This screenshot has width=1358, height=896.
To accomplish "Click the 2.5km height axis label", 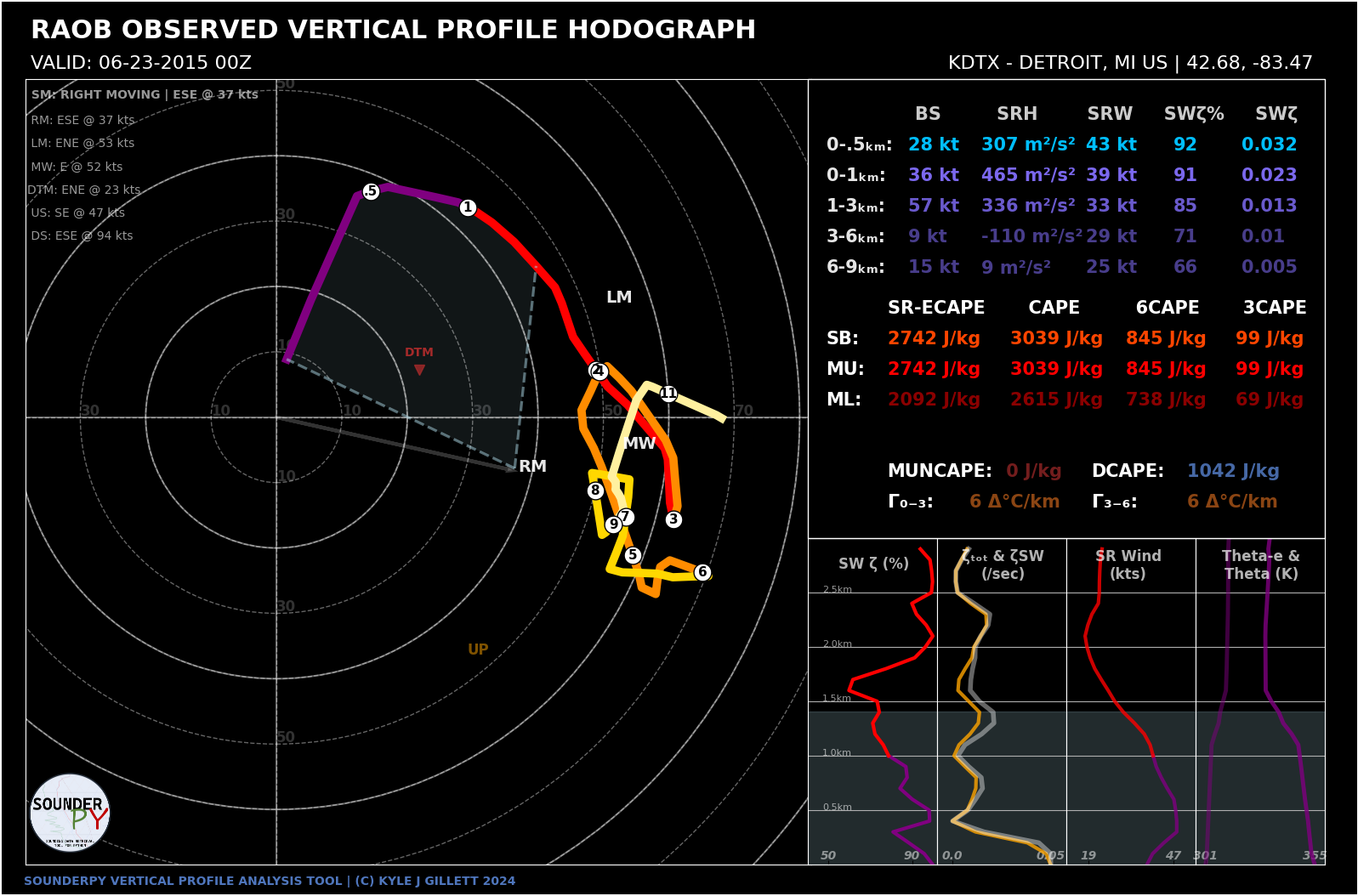I will 838,589.
